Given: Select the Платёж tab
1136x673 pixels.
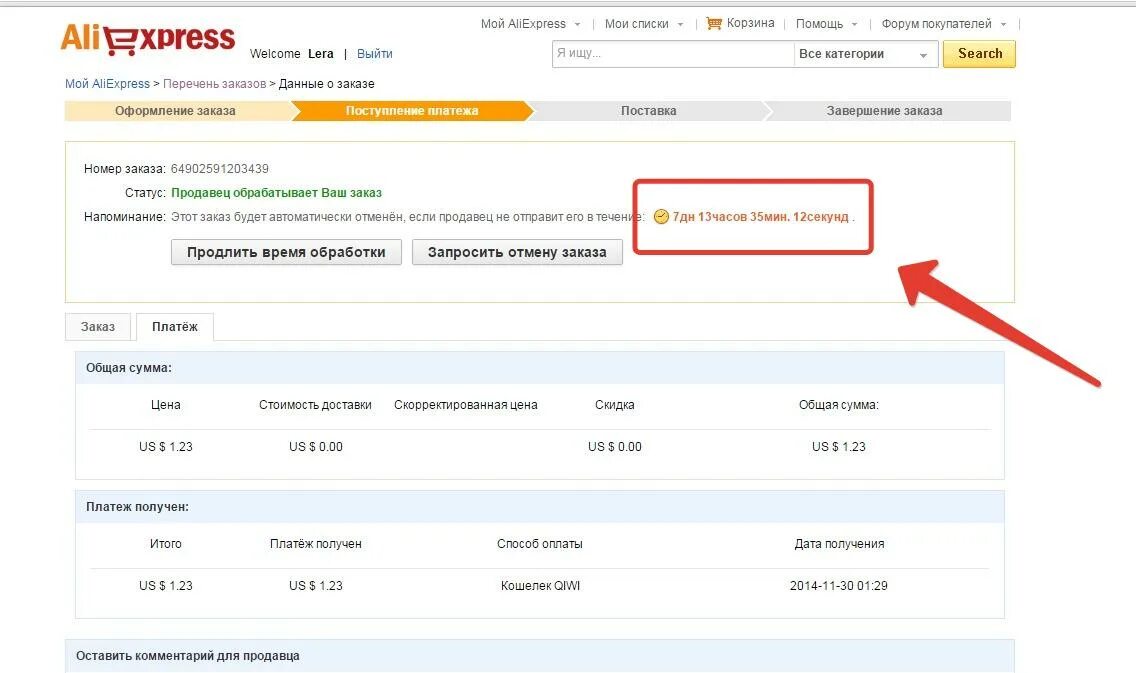Looking at the screenshot, I should [175, 327].
